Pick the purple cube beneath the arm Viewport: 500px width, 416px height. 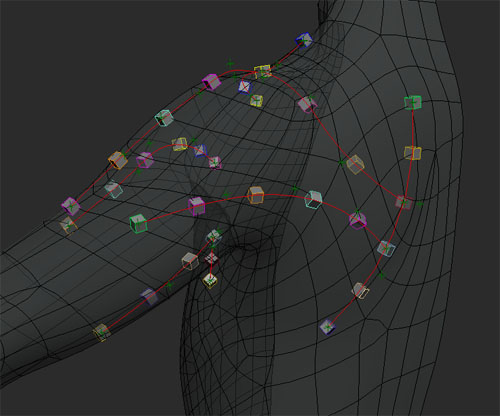(x=149, y=297)
